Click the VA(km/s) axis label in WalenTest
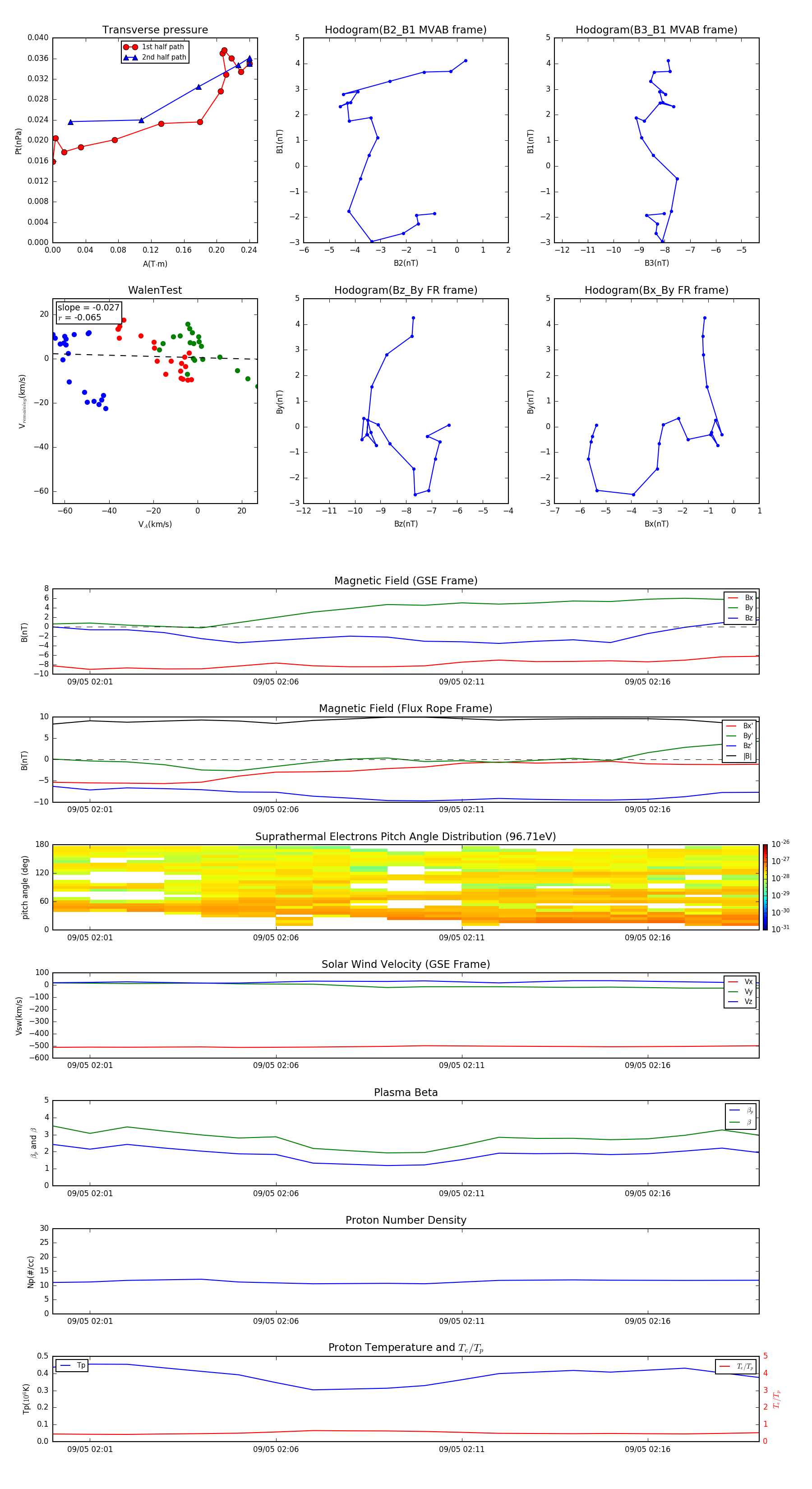Image resolution: width=812 pixels, height=1489 pixels. click(x=155, y=524)
